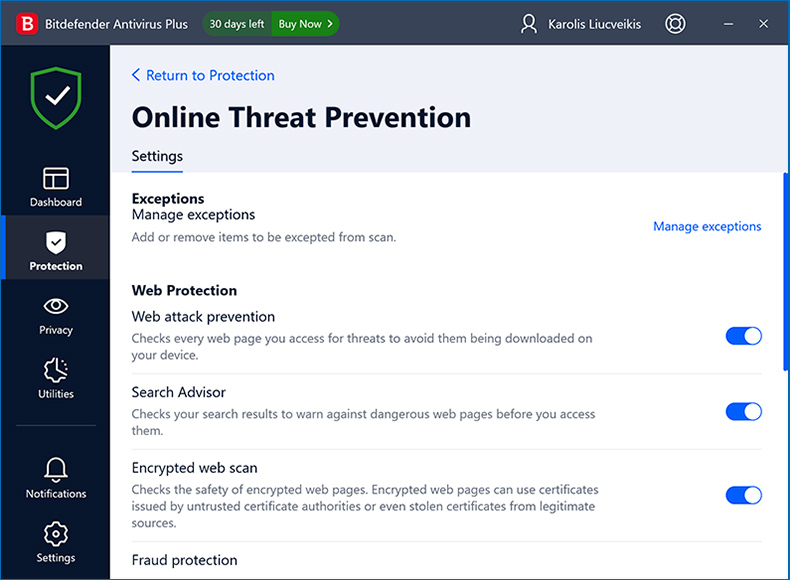Screen dimensions: 790x580
Task: Toggle Encrypted web scan off
Action: coord(743,495)
